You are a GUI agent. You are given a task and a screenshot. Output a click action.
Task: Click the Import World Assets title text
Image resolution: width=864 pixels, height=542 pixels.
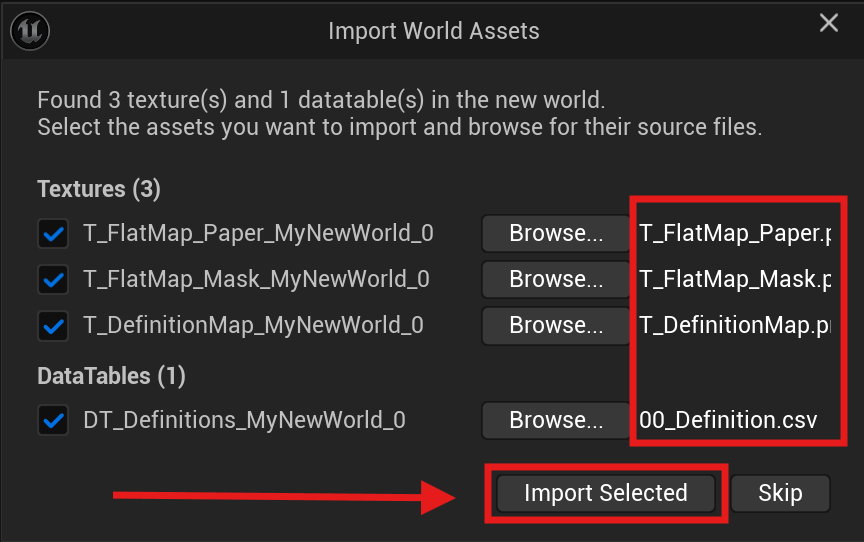click(x=434, y=31)
